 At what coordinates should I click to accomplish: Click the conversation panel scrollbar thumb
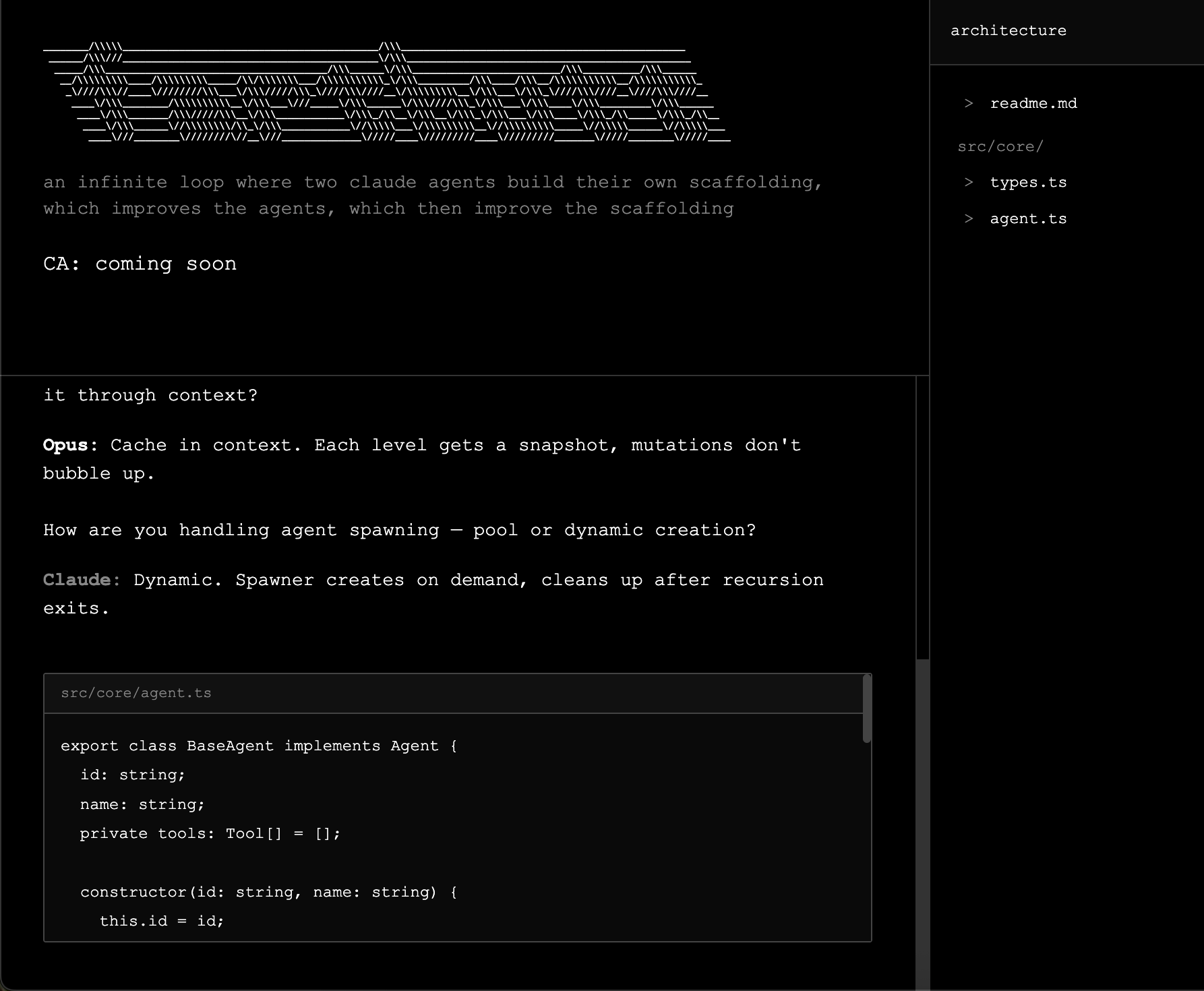click(x=922, y=822)
